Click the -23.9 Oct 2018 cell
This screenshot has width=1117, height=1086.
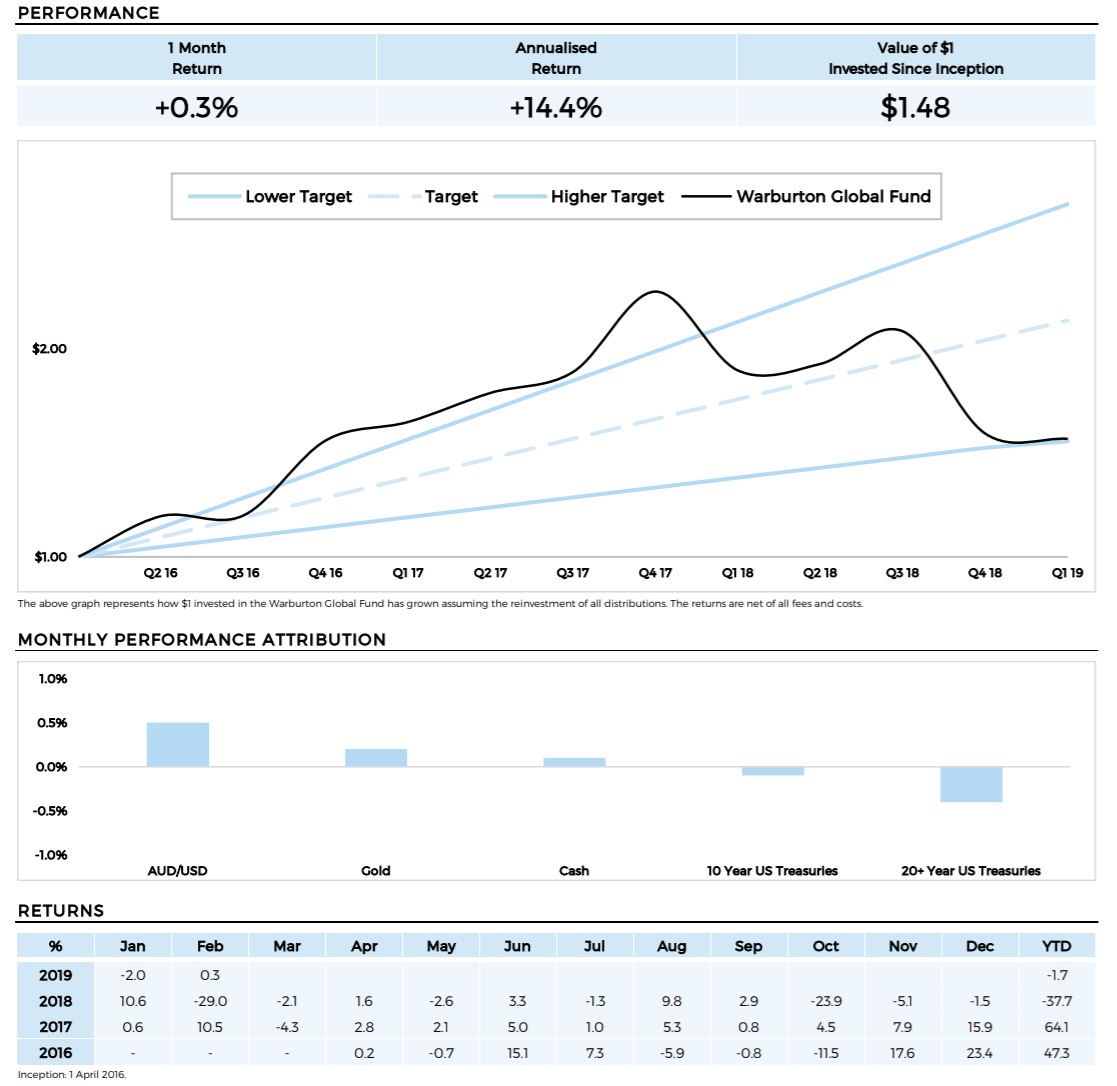826,1001
